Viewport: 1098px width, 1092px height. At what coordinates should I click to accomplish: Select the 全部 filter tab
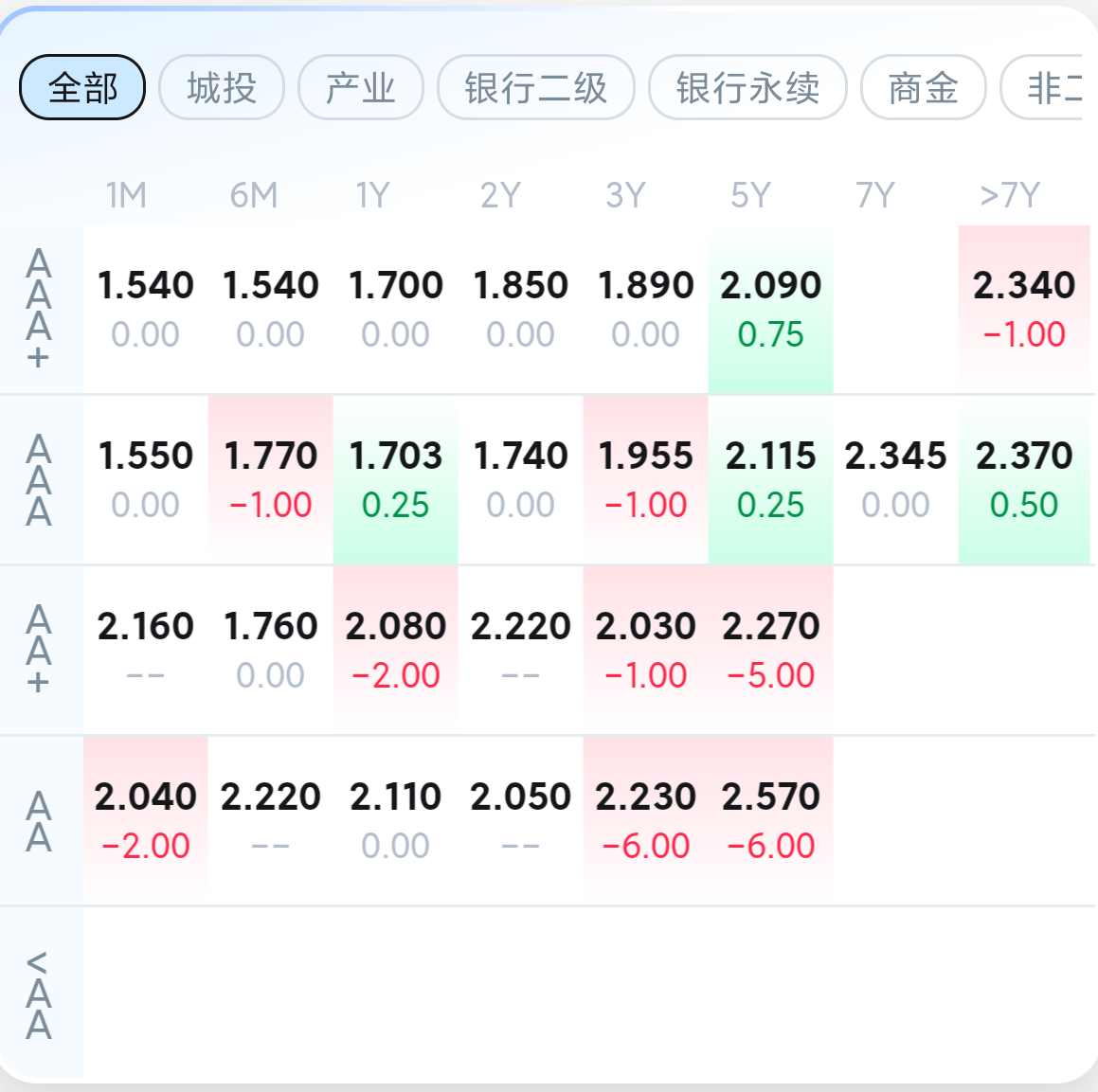[x=82, y=88]
